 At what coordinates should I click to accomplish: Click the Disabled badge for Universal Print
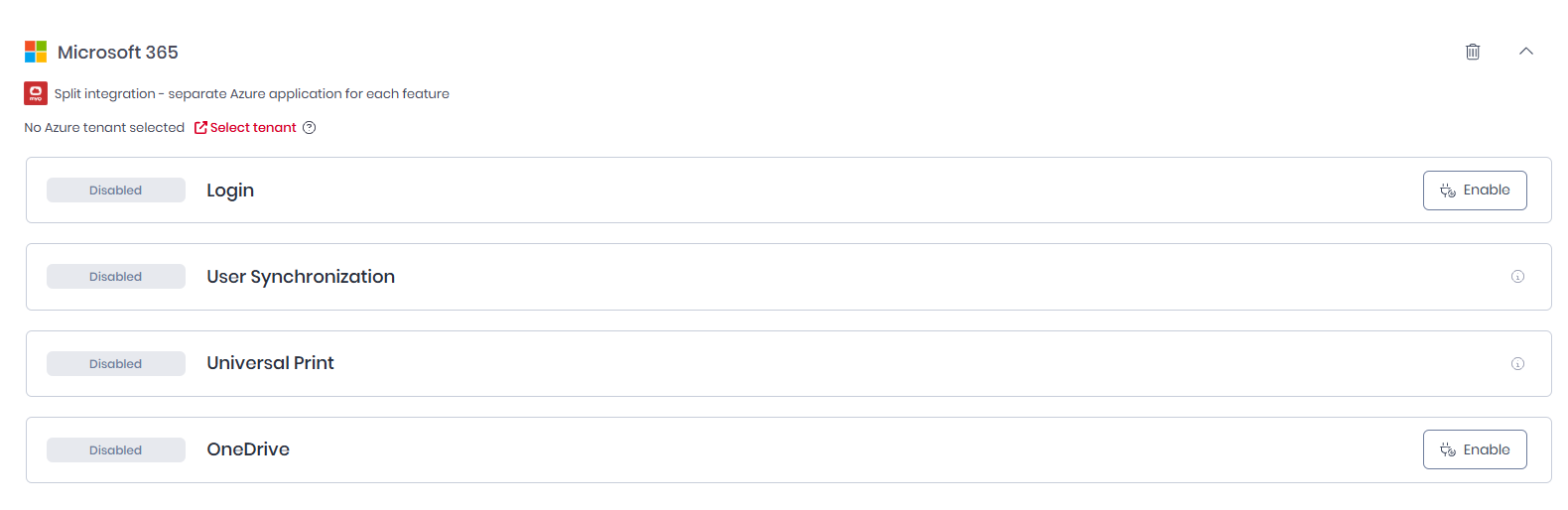pos(116,364)
